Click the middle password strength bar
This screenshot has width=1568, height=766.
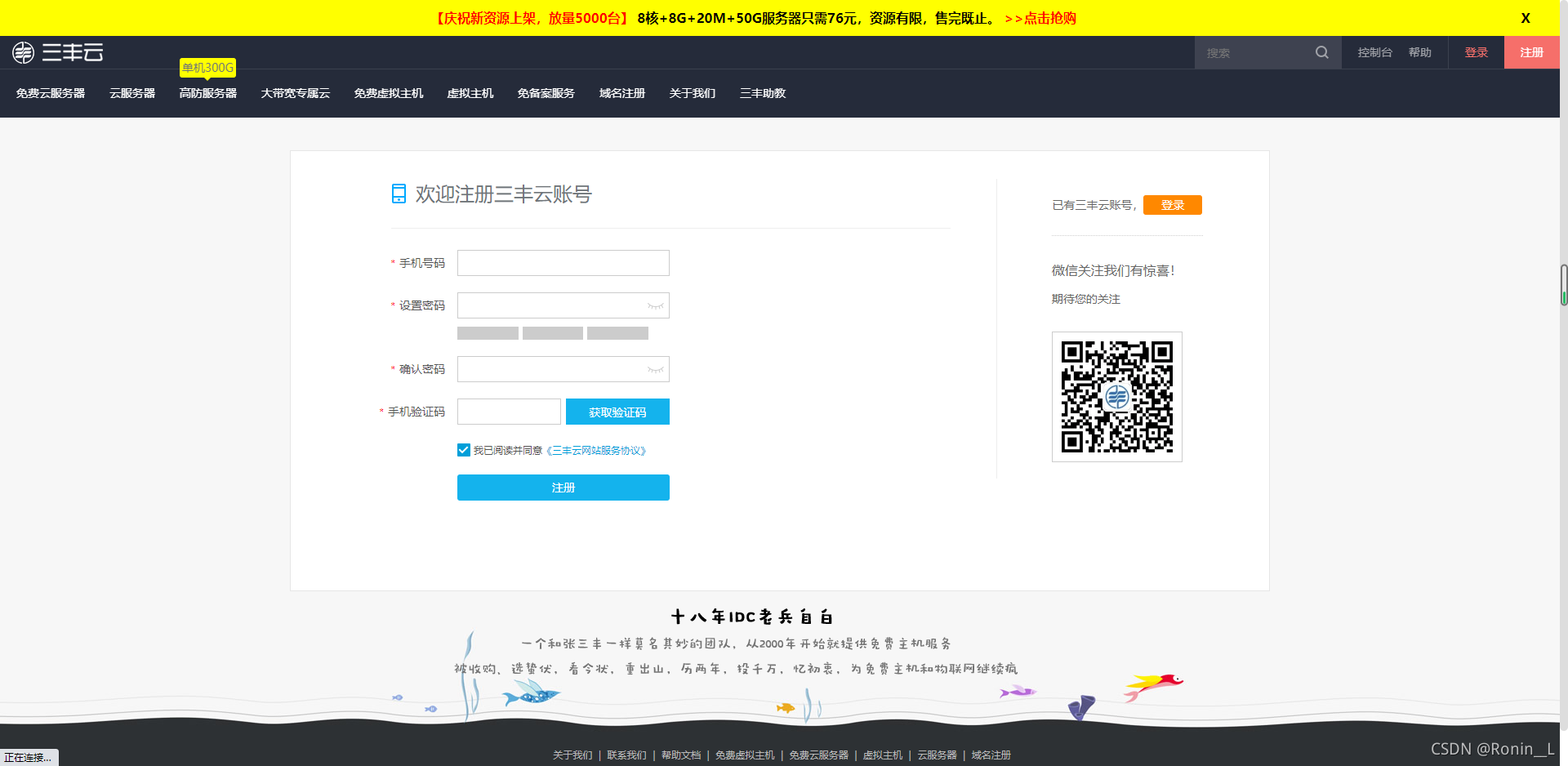tap(553, 333)
